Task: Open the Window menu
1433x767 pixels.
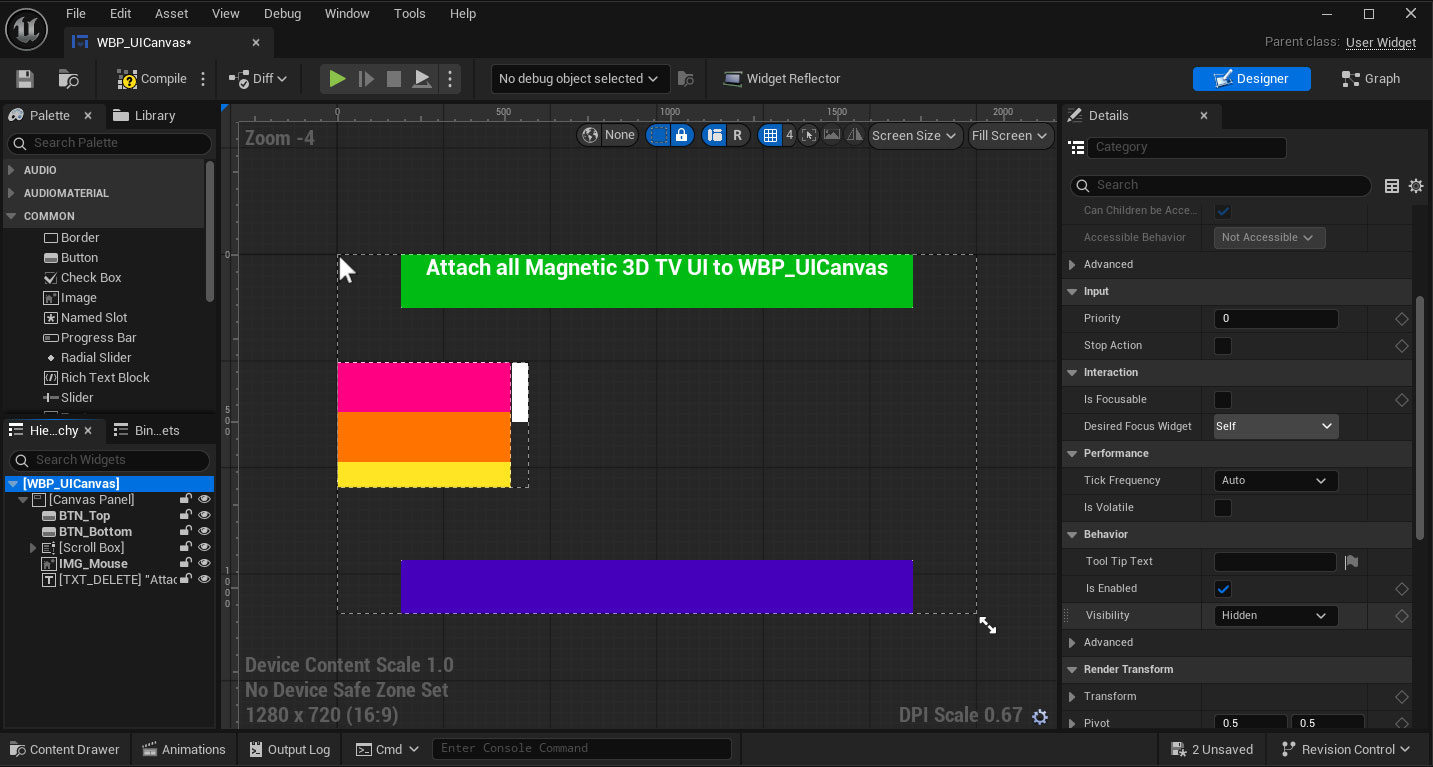Action: click(347, 13)
